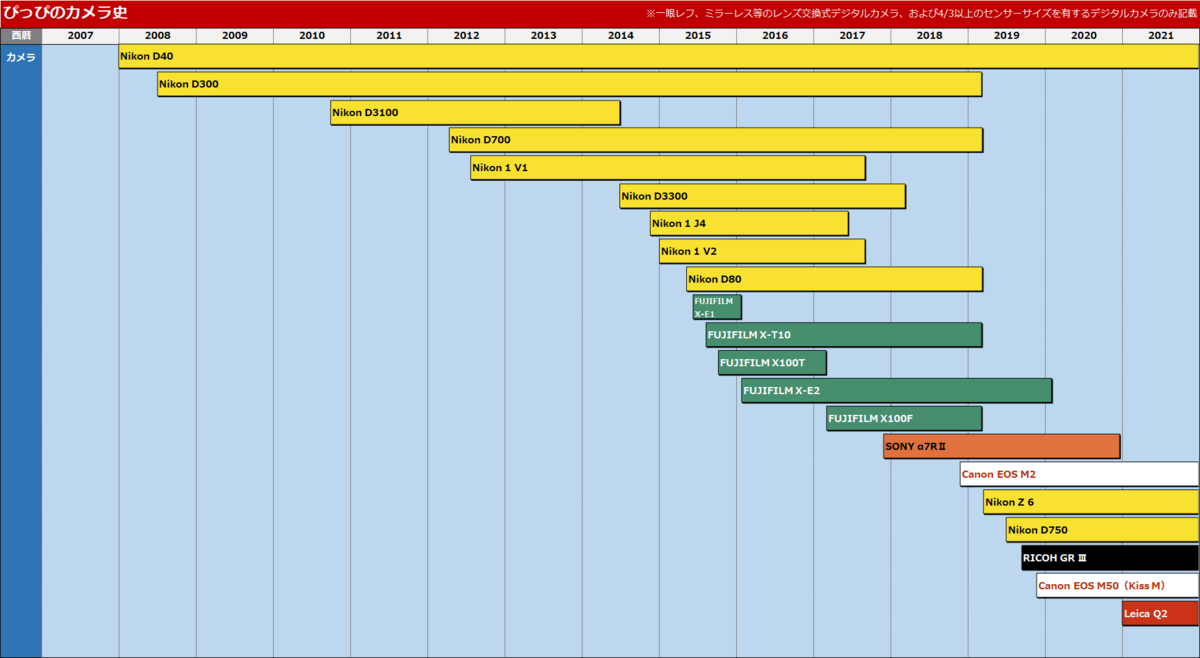This screenshot has width=1200, height=658.
Task: Select the 2013 year header
Action: (x=543, y=36)
